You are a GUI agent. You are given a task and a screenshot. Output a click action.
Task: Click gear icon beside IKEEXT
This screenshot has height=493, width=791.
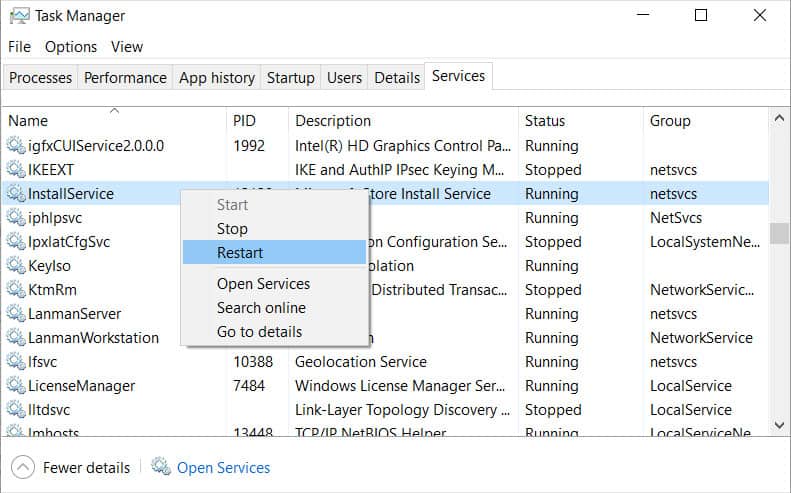(16, 170)
